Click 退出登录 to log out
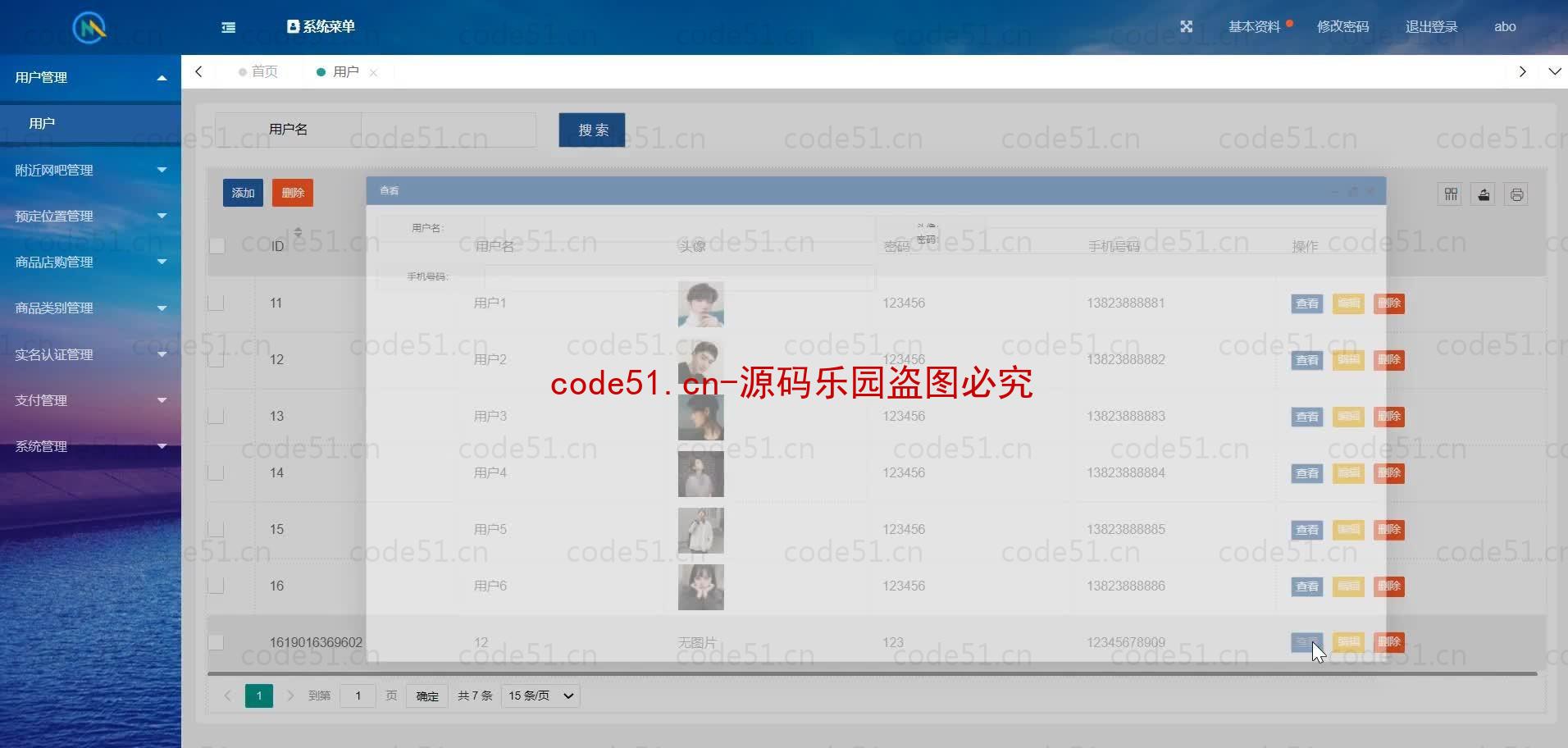The image size is (1568, 748). (x=1431, y=26)
